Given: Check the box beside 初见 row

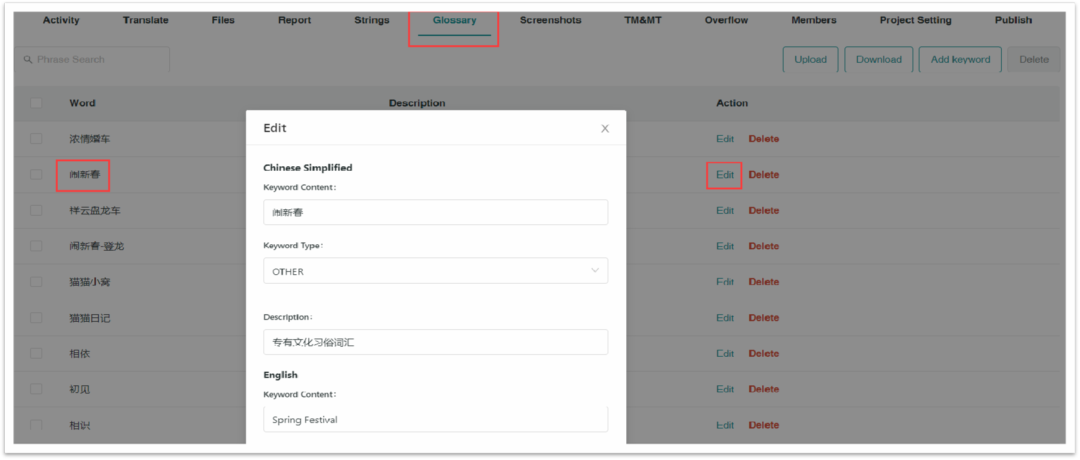Looking at the screenshot, I should pos(37,389).
